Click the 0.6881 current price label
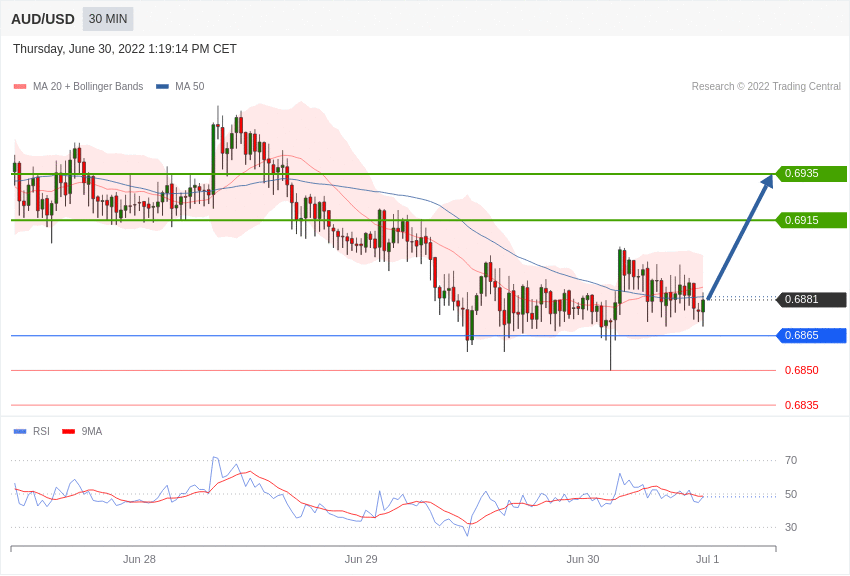The width and height of the screenshot is (850, 576). point(812,299)
